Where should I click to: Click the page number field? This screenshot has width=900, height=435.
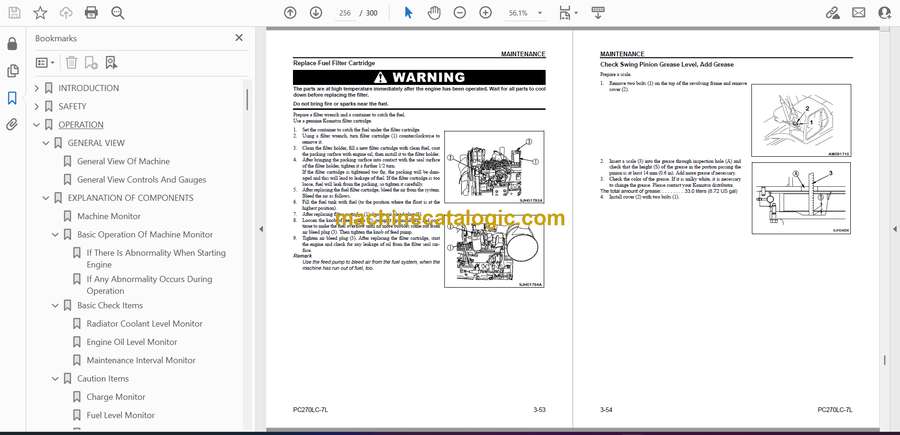coord(345,13)
